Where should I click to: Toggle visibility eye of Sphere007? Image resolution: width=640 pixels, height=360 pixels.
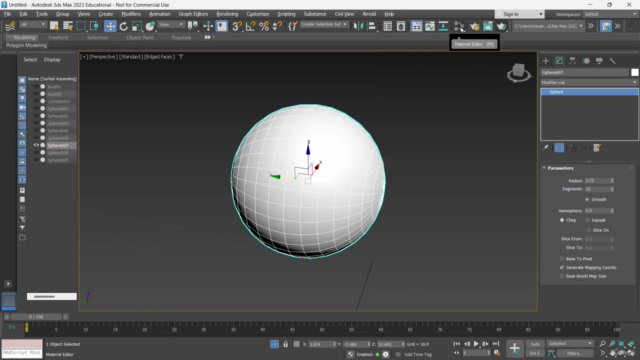(36, 145)
